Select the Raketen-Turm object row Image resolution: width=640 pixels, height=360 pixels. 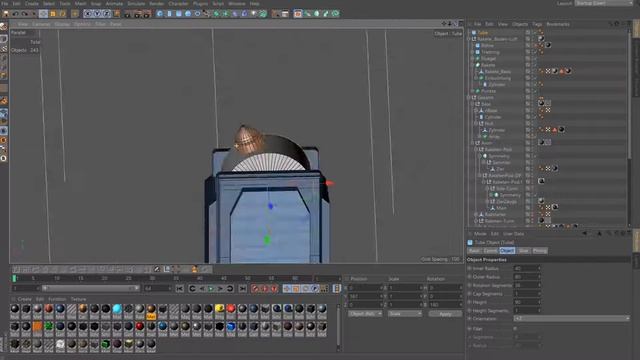(499, 221)
